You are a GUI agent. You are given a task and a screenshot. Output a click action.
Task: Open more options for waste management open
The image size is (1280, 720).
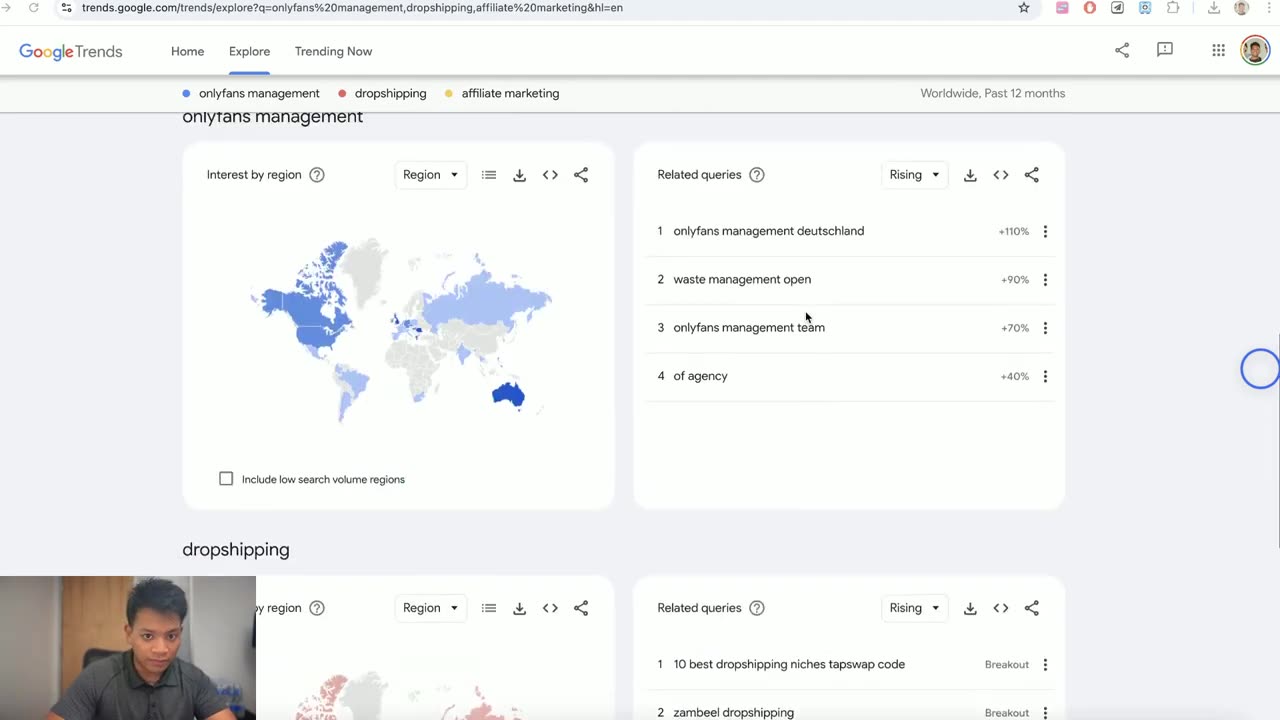pos(1045,280)
